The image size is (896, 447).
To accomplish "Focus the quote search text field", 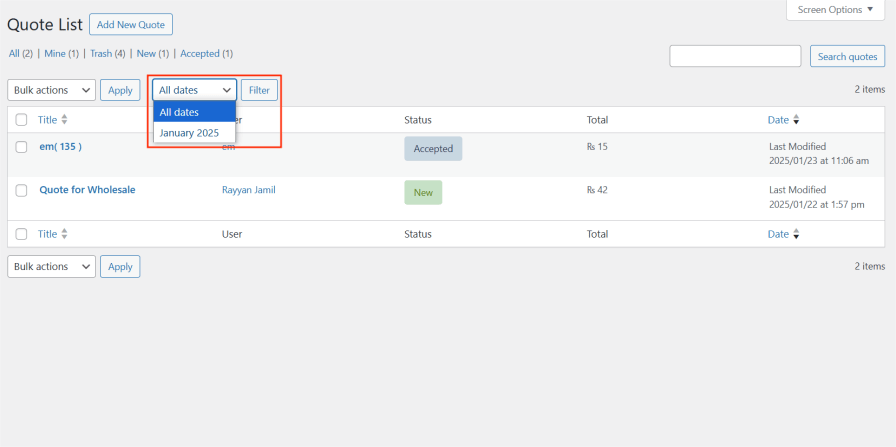I will click(x=735, y=57).
